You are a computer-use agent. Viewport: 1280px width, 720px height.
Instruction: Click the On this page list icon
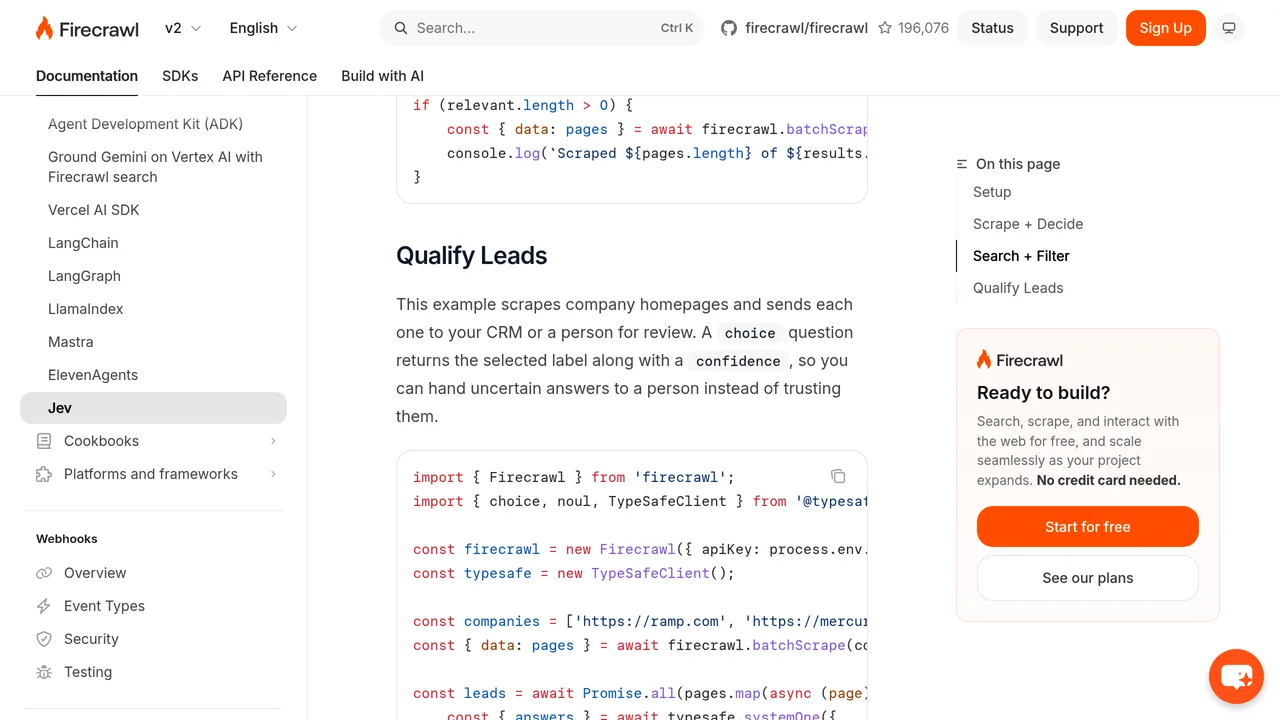pos(962,164)
